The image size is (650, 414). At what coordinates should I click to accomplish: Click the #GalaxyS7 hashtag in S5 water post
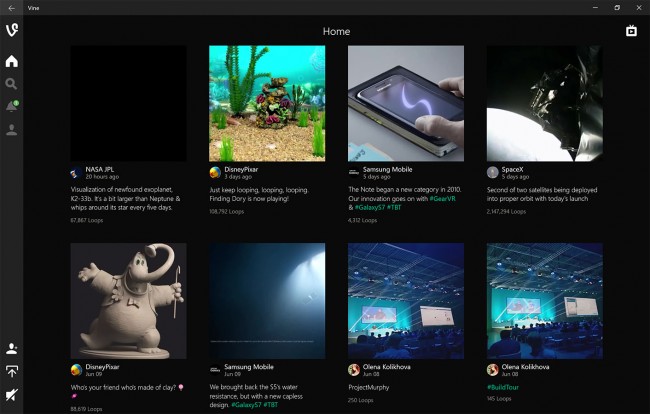(x=246, y=404)
